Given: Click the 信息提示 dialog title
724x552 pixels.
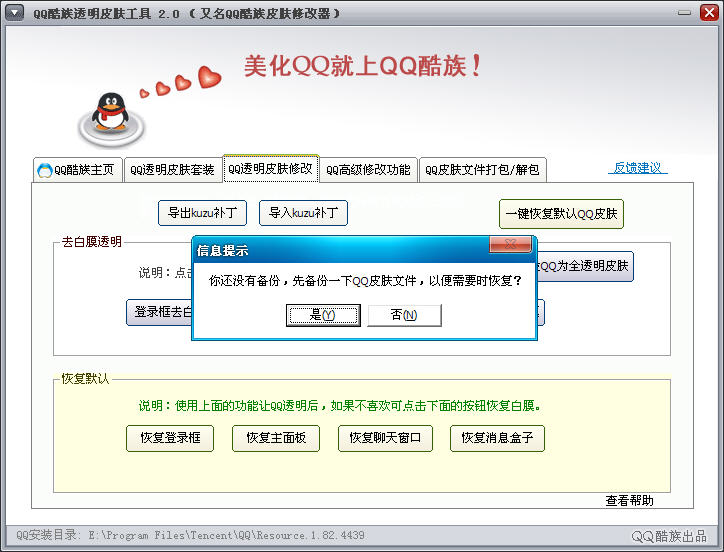Looking at the screenshot, I should [223, 250].
